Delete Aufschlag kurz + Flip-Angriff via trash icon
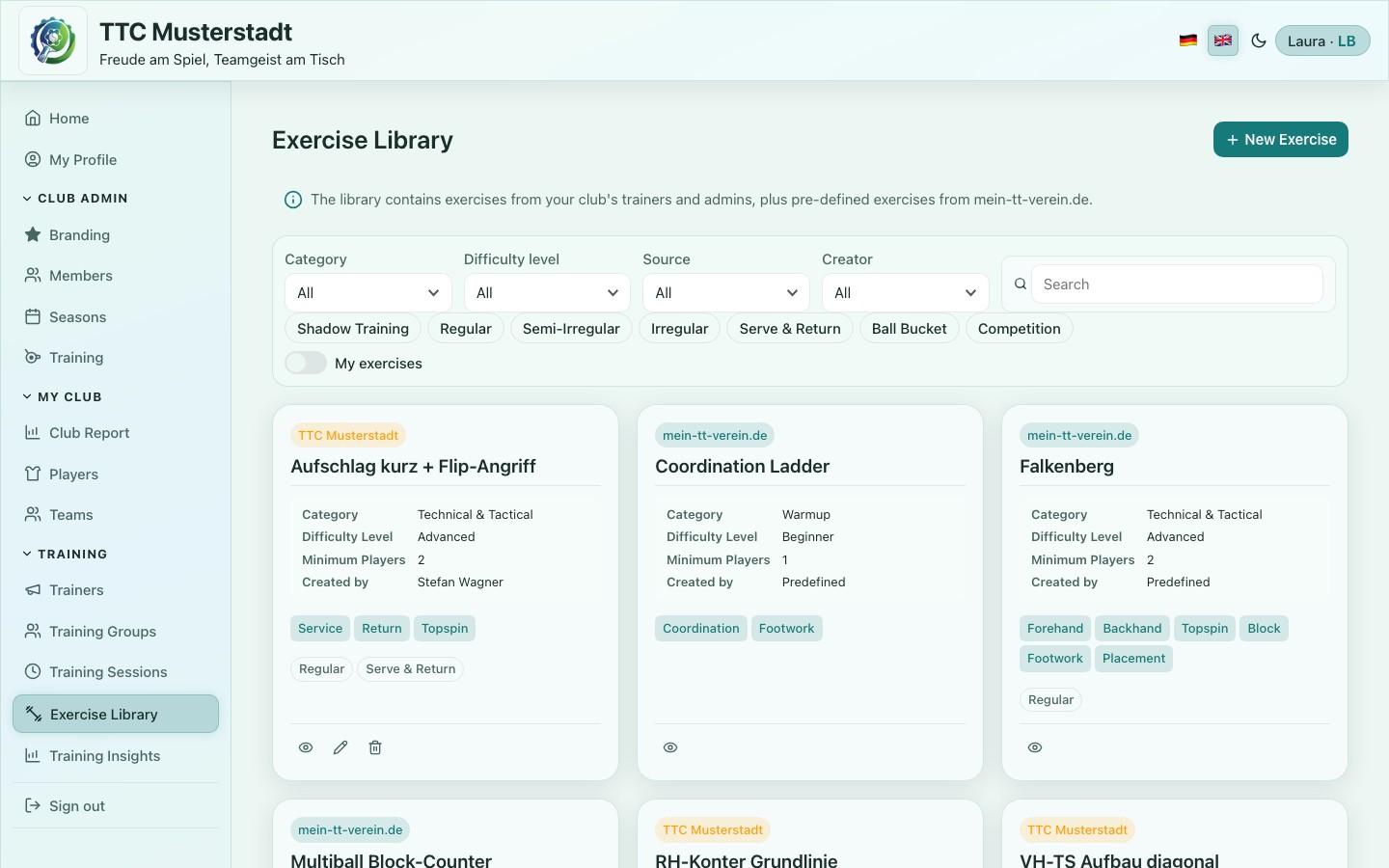Viewport: 1389px width, 868px height. 375,747
